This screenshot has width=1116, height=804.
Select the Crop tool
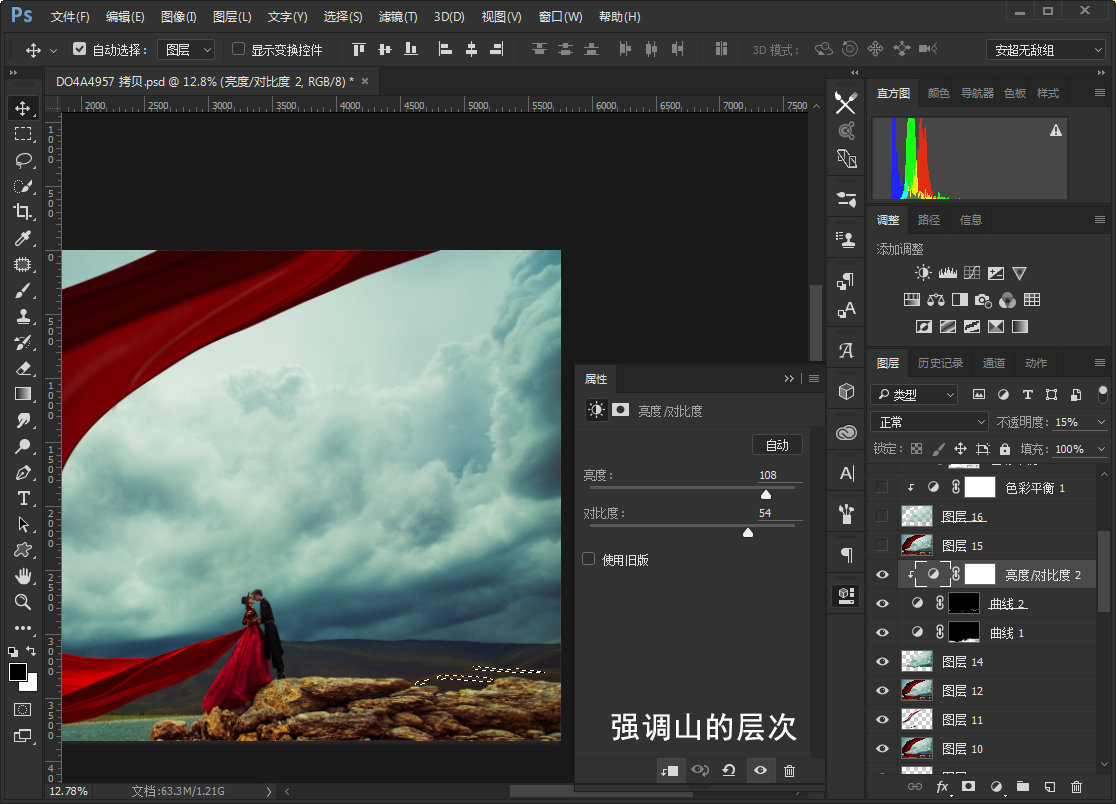[23, 212]
